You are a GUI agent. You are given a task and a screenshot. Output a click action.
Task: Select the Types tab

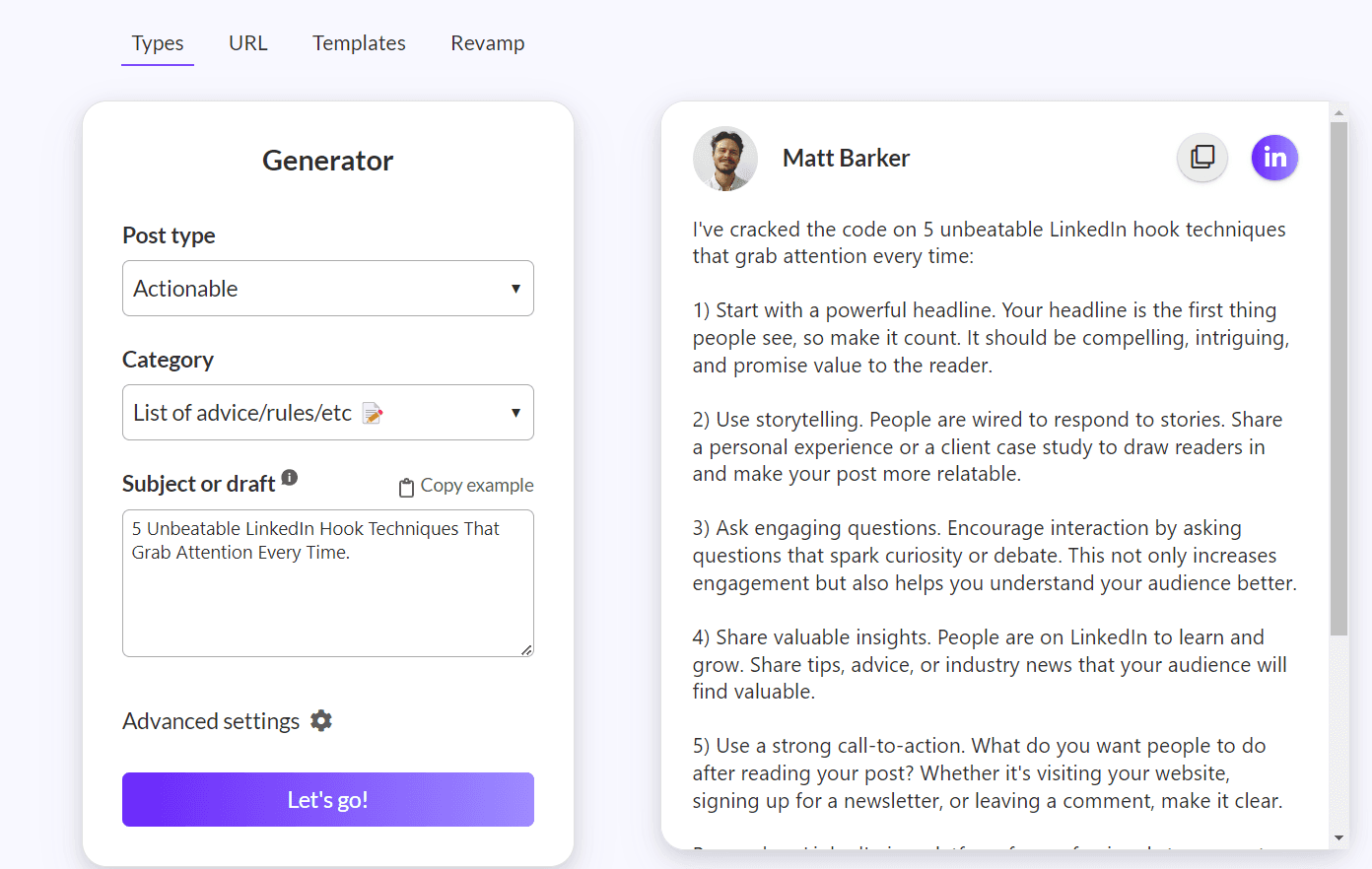[x=158, y=43]
